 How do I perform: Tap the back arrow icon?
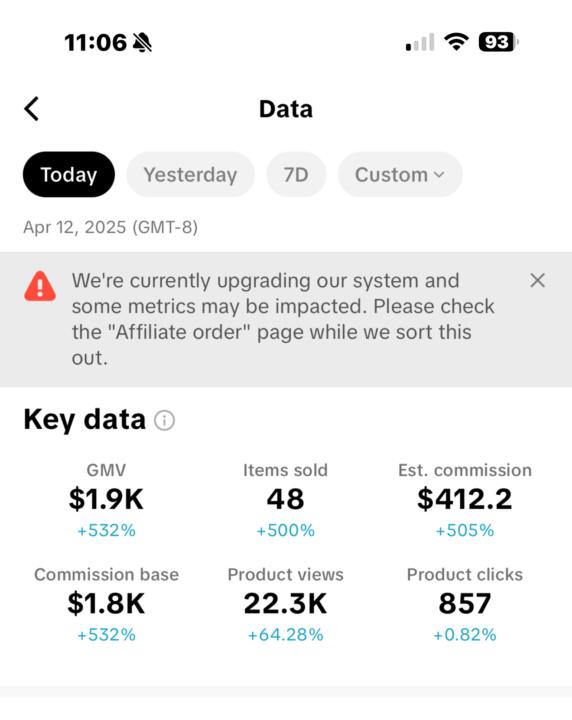coord(31,109)
